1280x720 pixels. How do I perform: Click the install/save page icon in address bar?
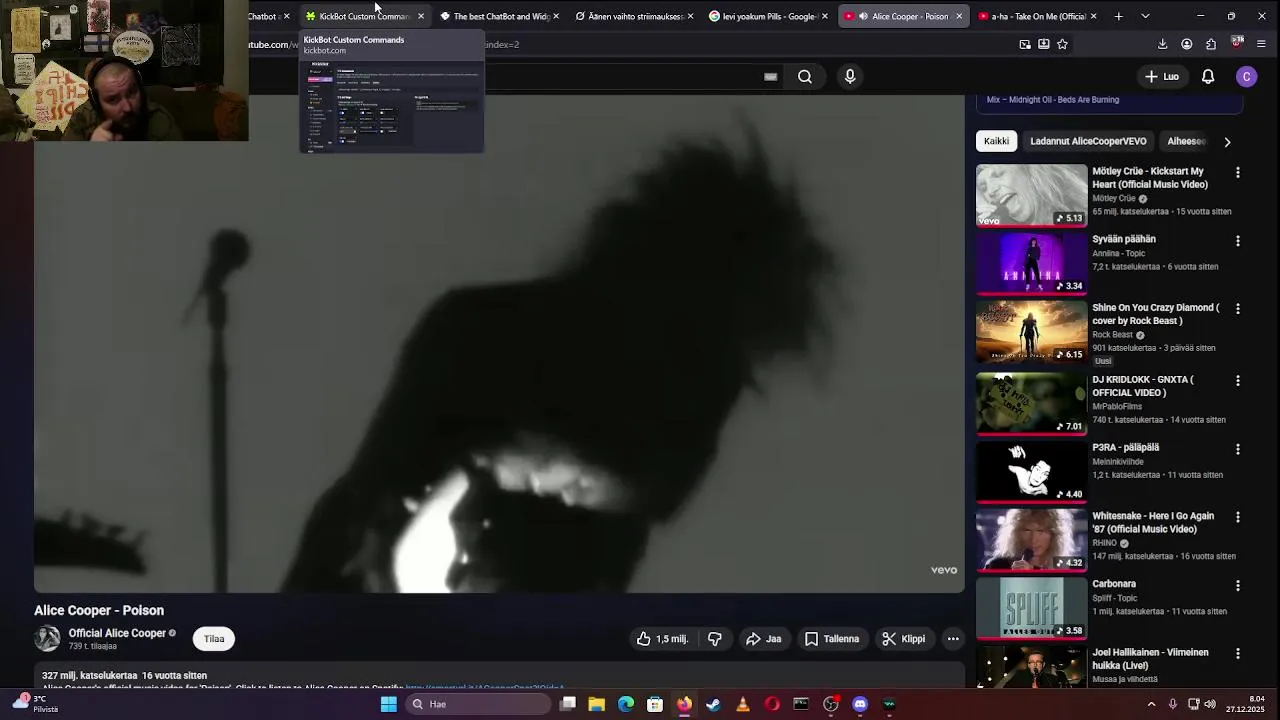[1044, 44]
